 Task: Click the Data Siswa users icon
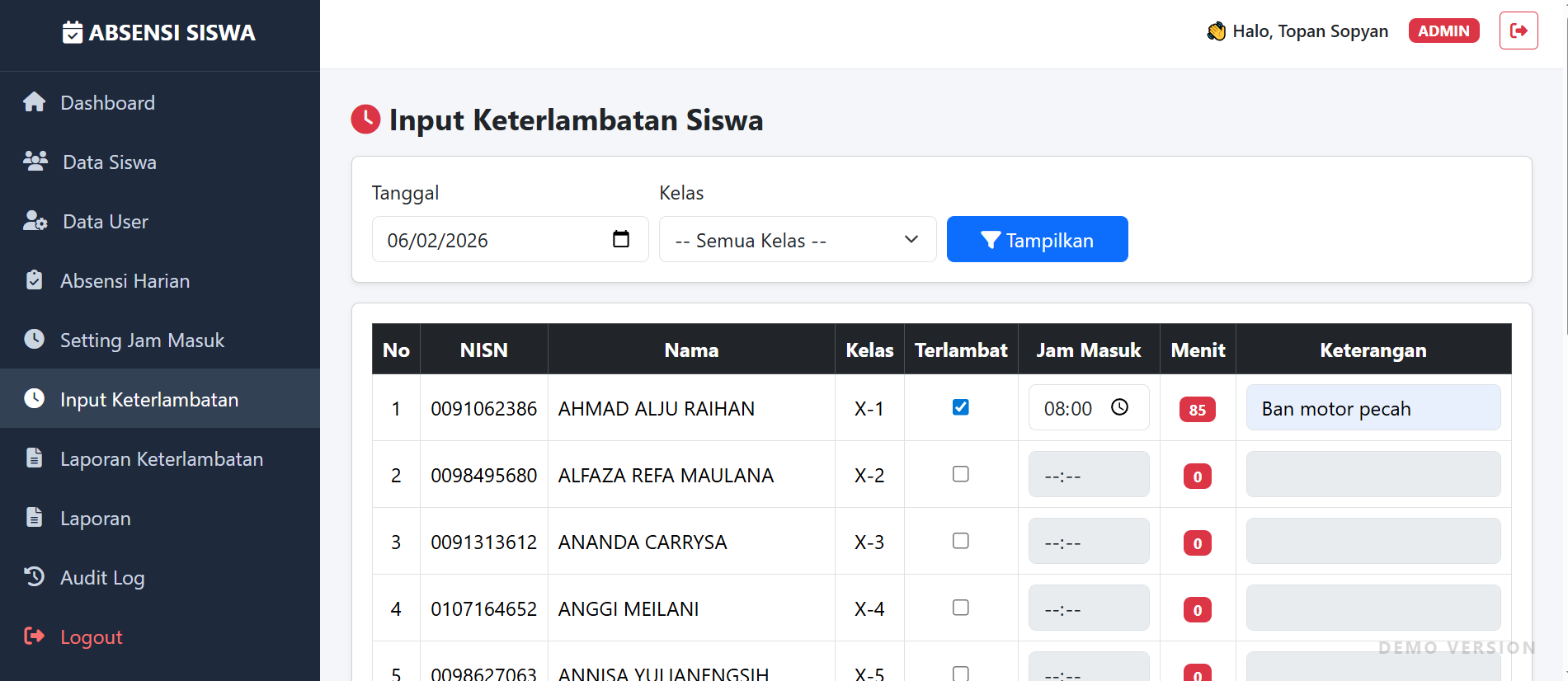[35, 162]
